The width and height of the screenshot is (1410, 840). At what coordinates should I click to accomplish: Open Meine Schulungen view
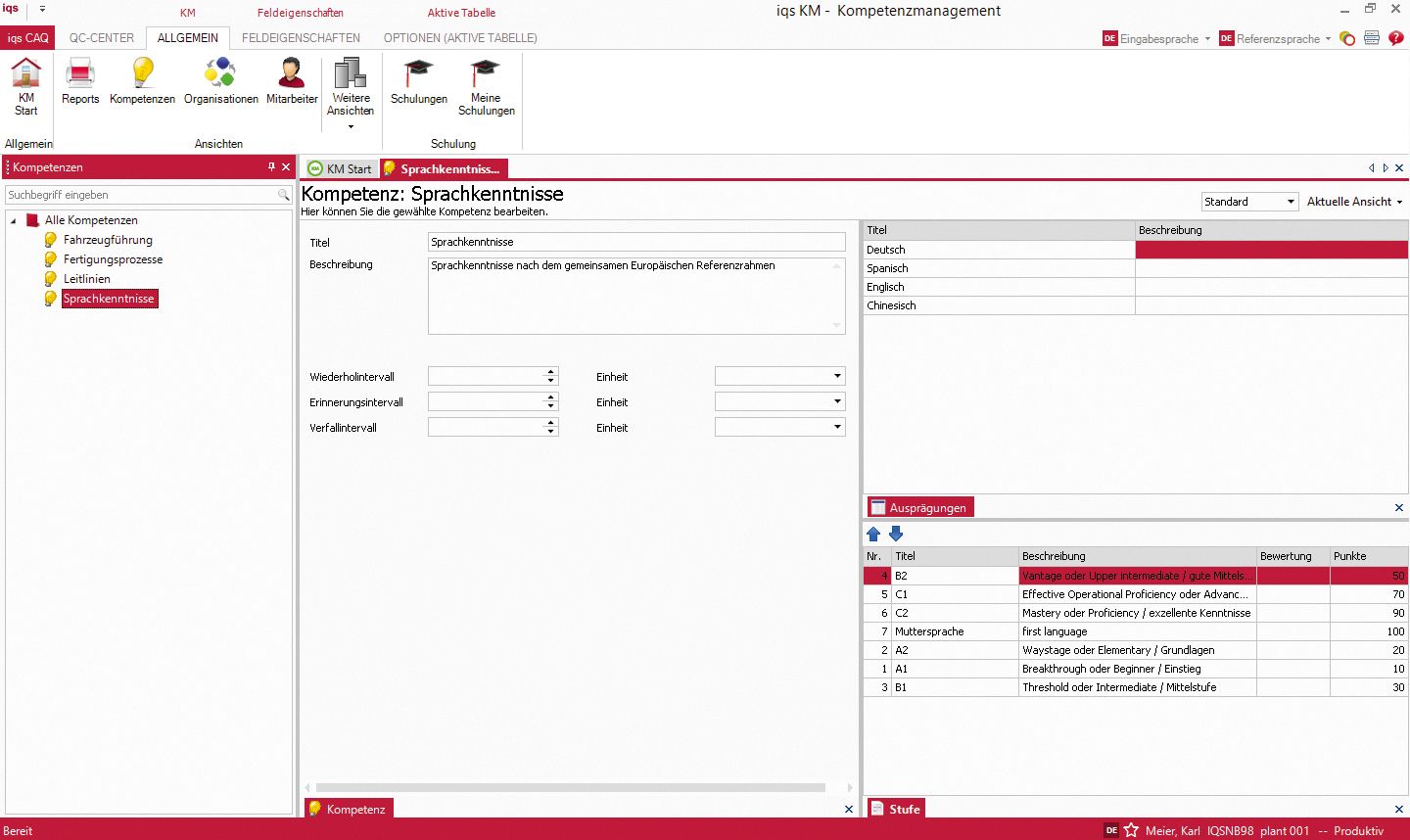pyautogui.click(x=487, y=86)
